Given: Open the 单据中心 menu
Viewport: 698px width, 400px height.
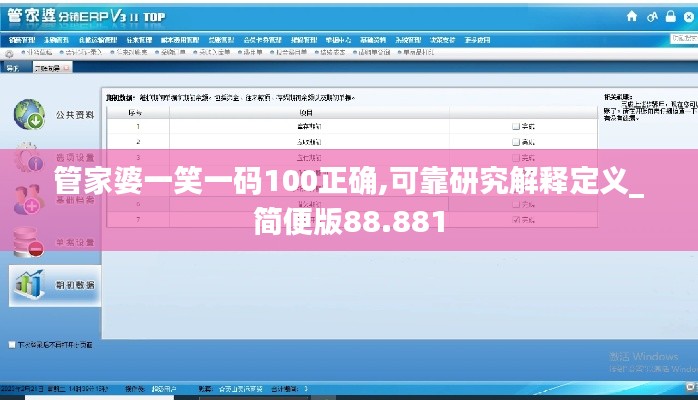Looking at the screenshot, I should tap(338, 40).
